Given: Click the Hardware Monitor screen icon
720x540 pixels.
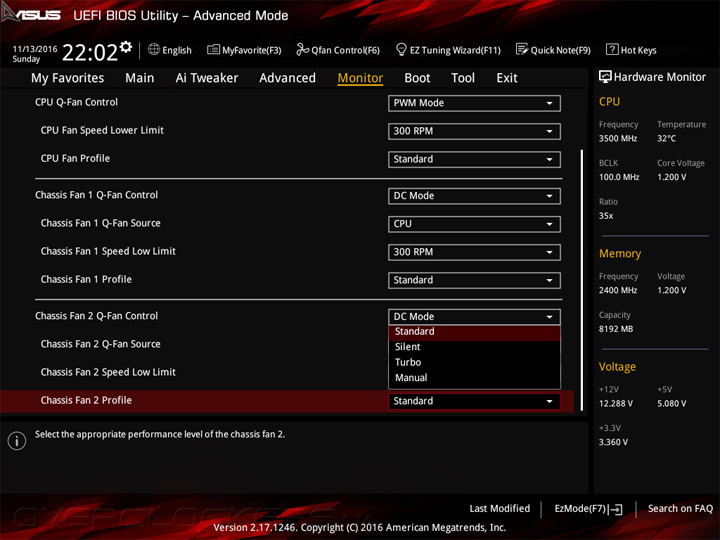Looking at the screenshot, I should pos(605,77).
